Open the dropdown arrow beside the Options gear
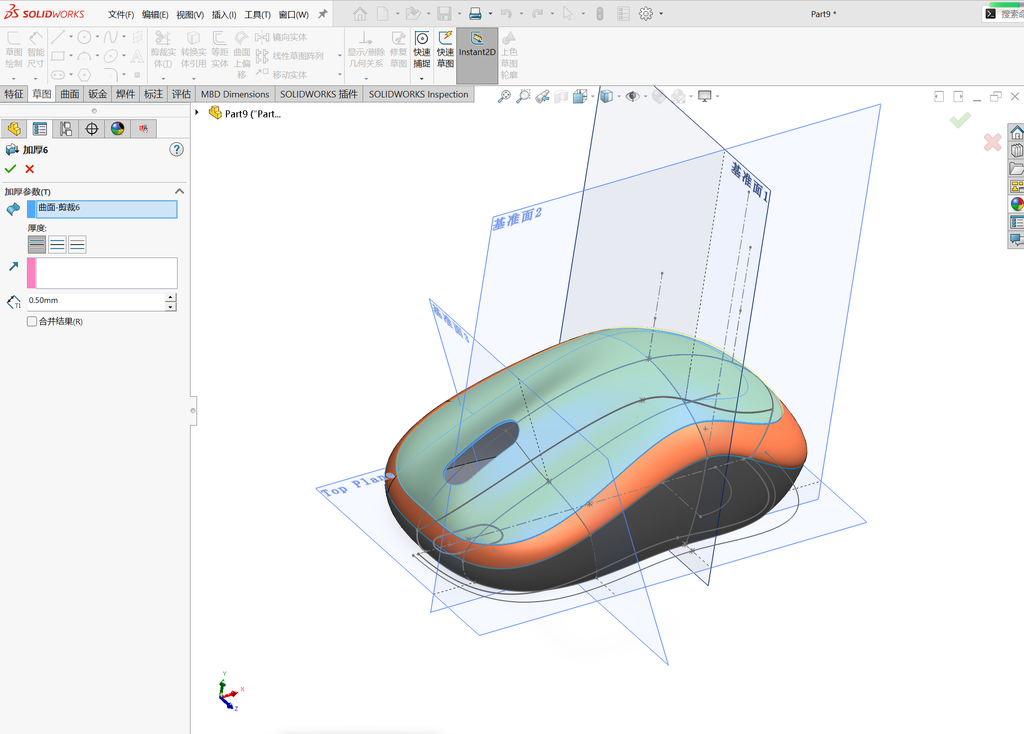Viewport: 1024px width, 734px height. tap(661, 14)
